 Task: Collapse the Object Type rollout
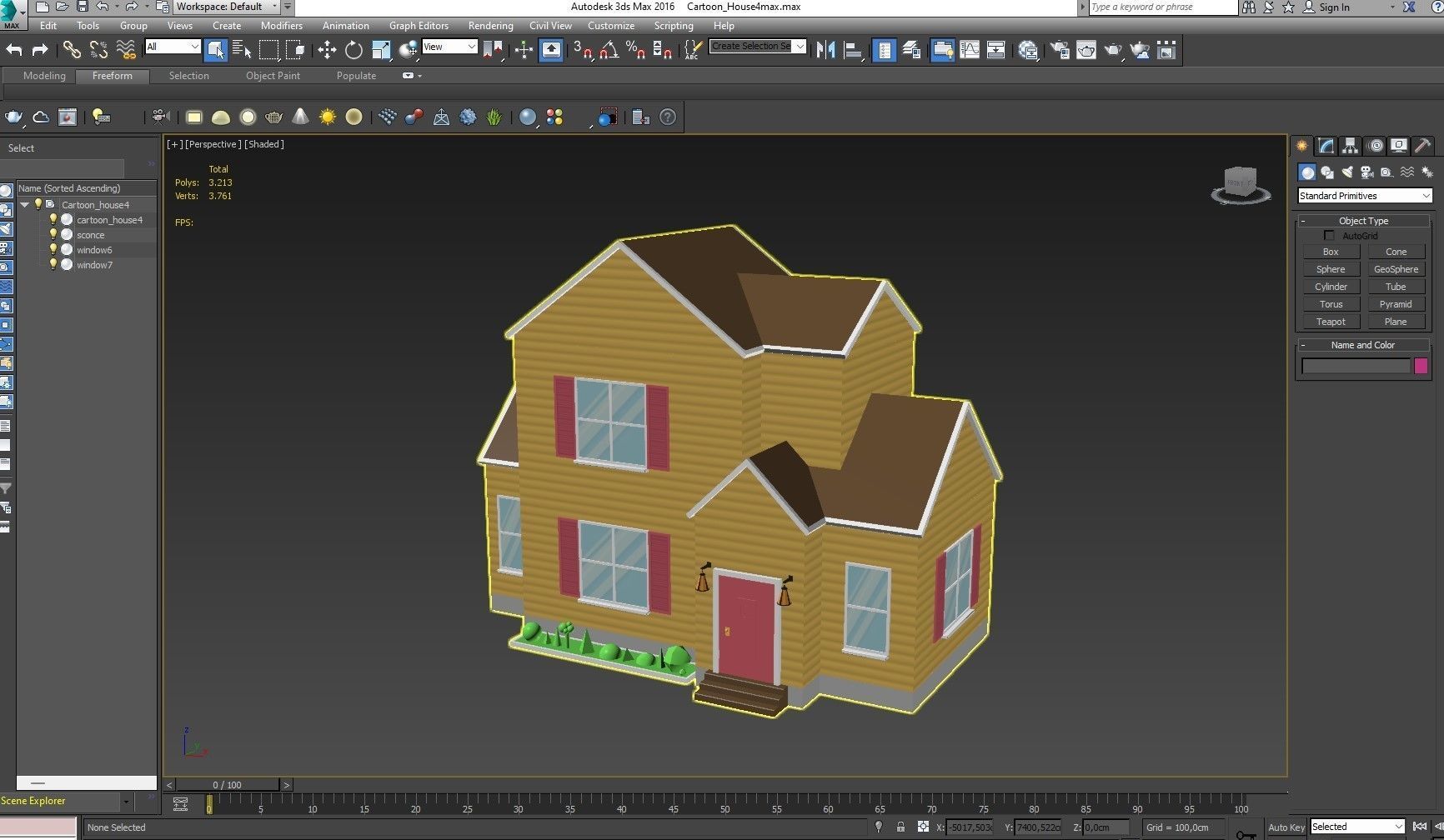(x=1364, y=221)
